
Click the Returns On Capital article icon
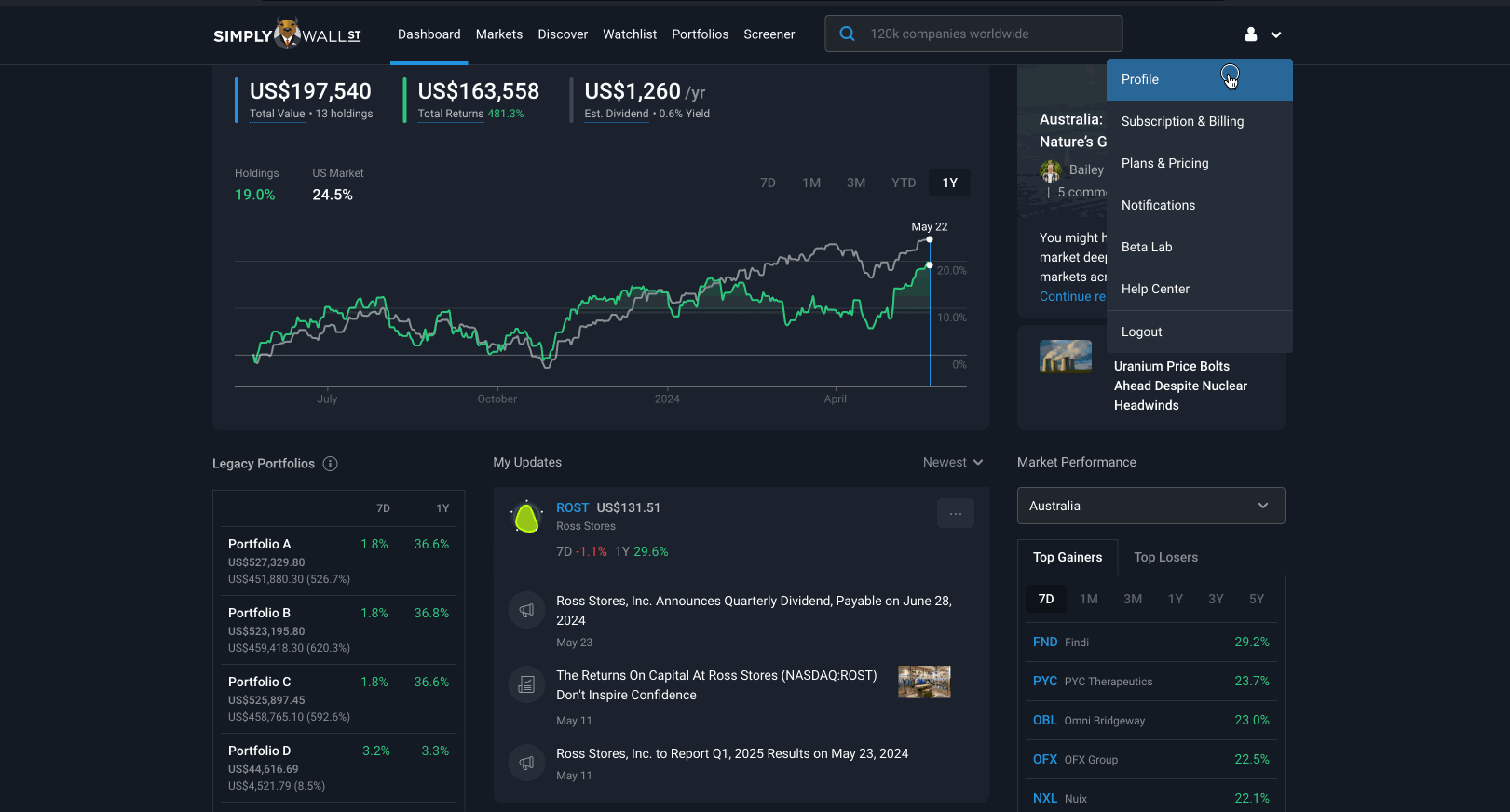coord(526,684)
